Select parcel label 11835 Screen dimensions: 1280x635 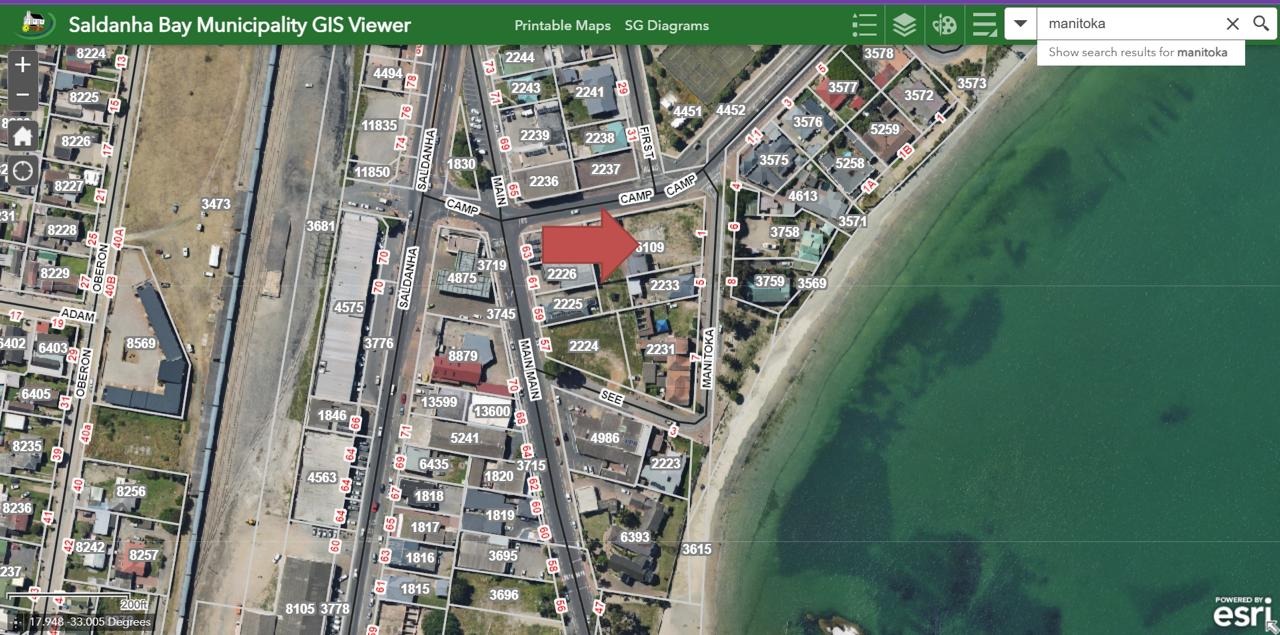coord(379,125)
